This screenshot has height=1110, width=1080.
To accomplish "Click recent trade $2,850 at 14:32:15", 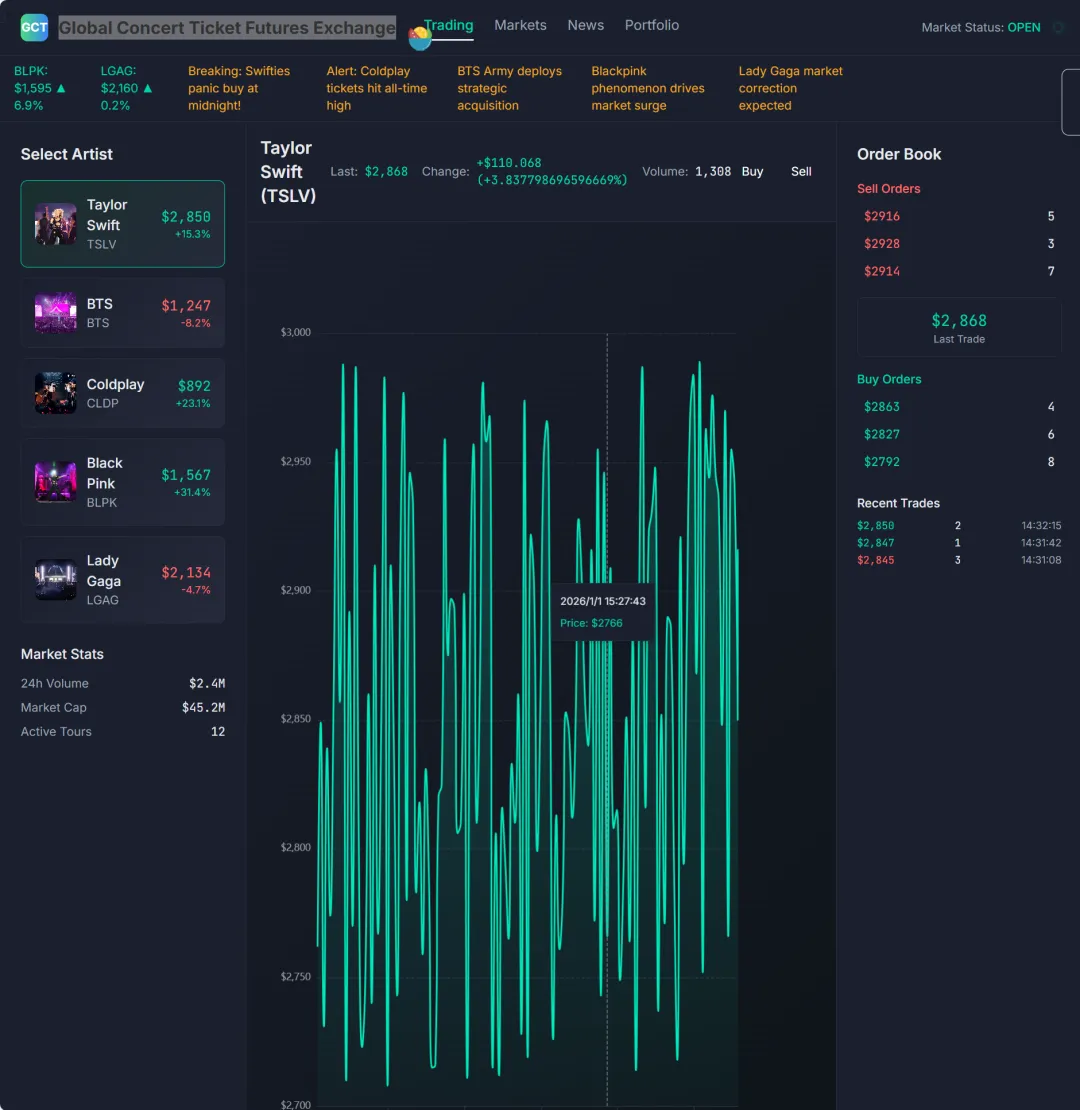I will tap(959, 525).
